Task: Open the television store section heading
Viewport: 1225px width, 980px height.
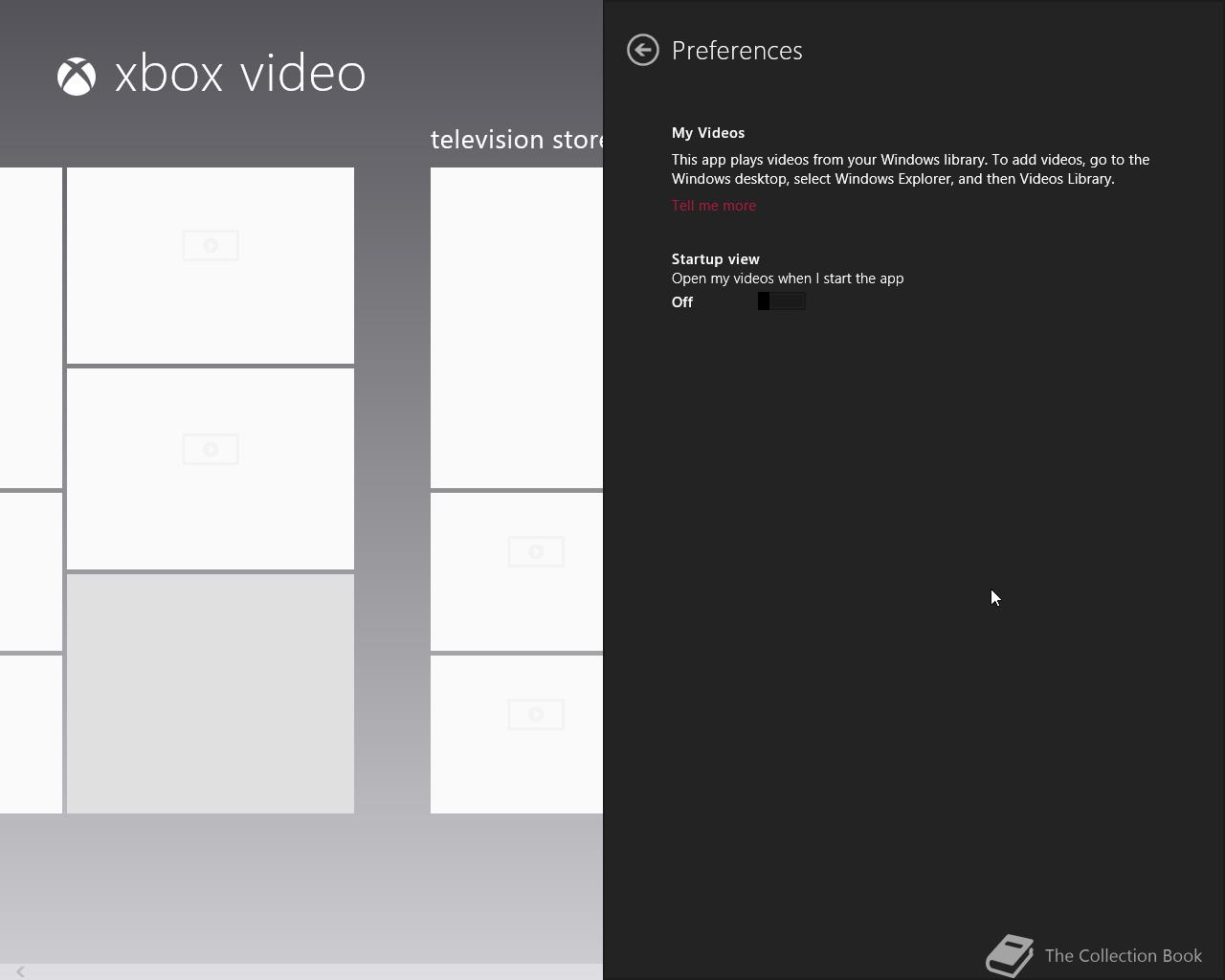Action: click(x=517, y=140)
